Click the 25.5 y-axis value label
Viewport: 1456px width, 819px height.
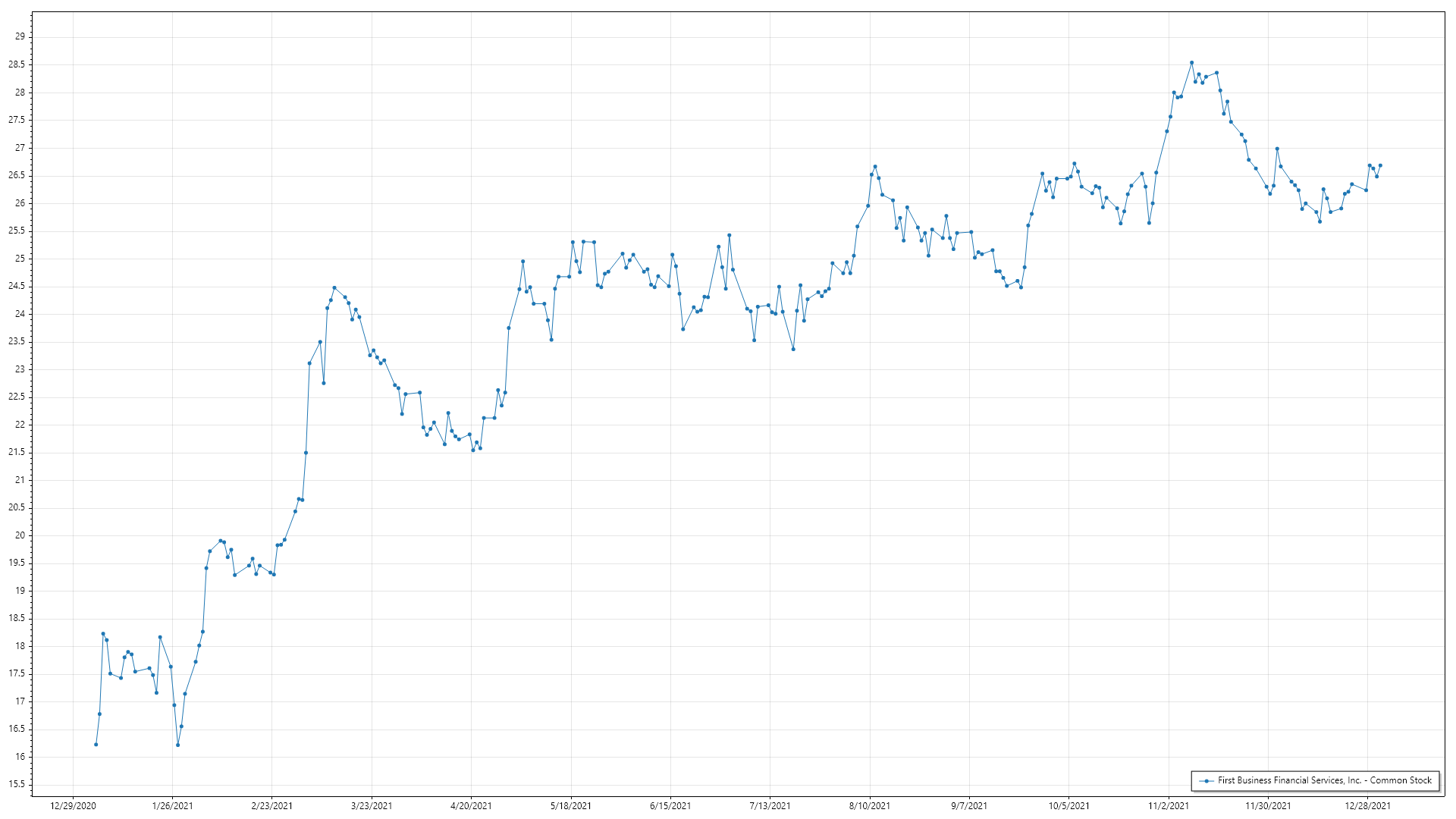point(17,231)
